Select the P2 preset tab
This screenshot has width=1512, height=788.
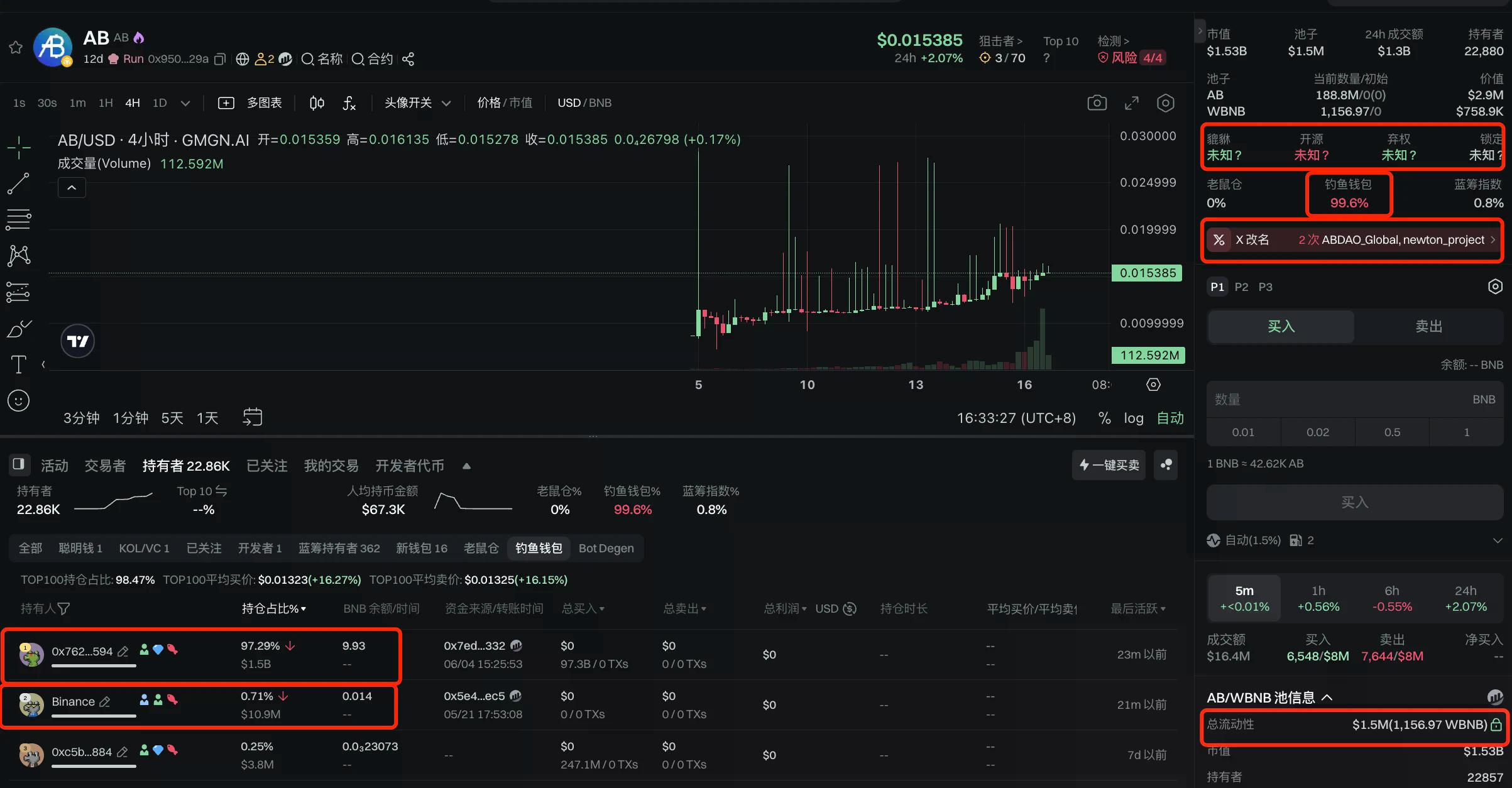1241,287
